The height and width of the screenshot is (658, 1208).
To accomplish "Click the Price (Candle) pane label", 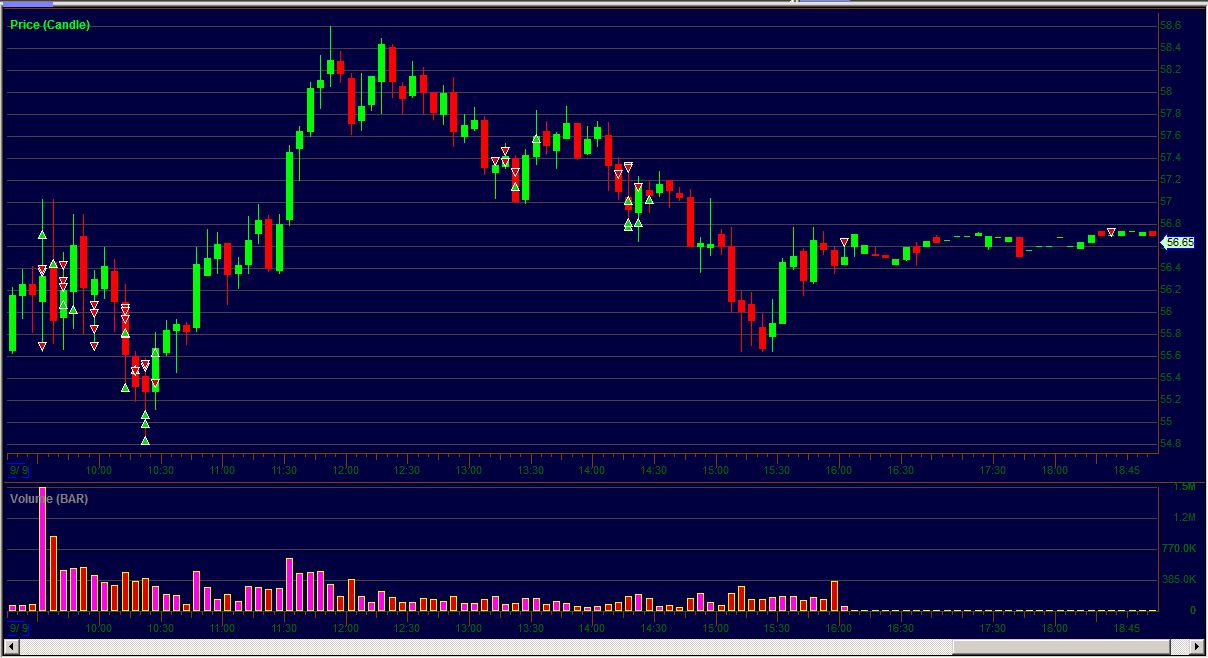I will (x=50, y=25).
